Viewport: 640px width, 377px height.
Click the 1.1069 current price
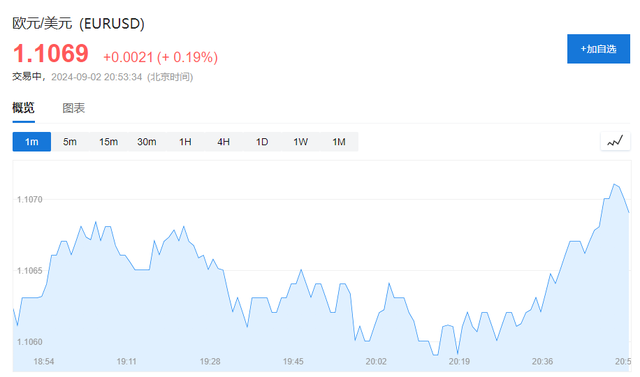pos(51,53)
